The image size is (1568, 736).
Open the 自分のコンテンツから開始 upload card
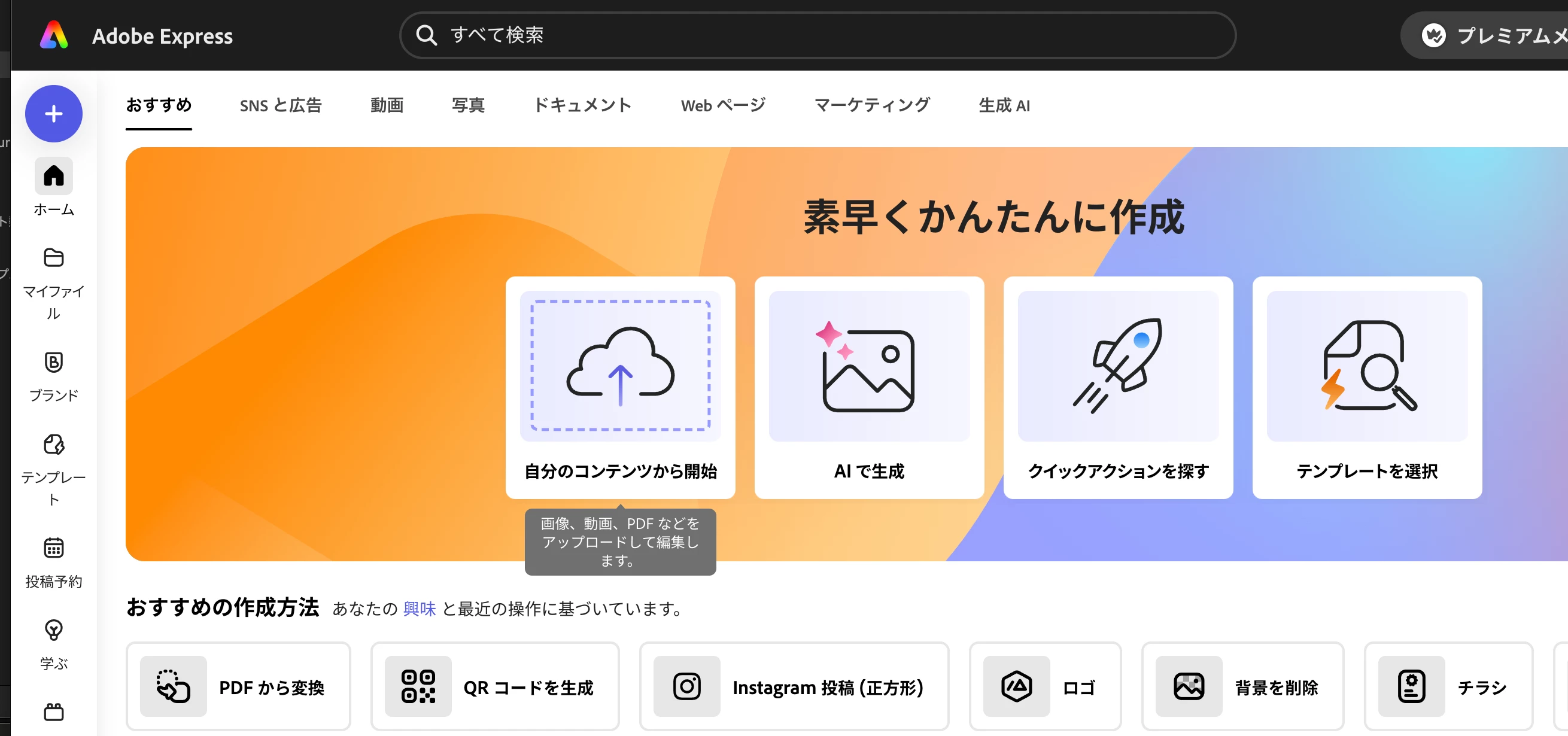(619, 387)
